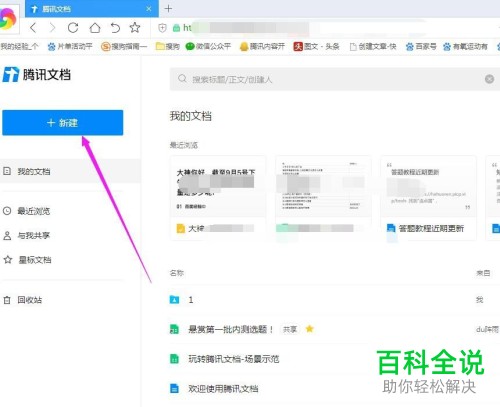Open 我的文档 in the sidebar
Viewport: 500px width, 407px height.
[x=70, y=171]
